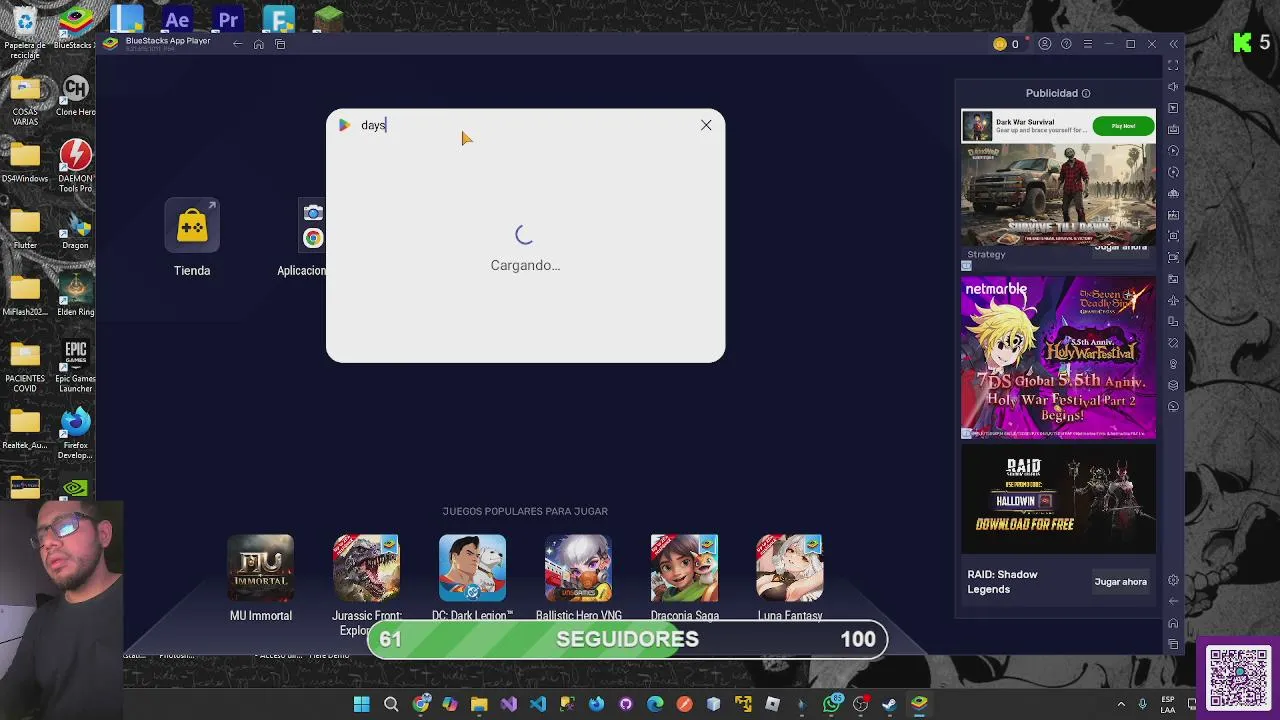Open the Dark War Survival truck banner
Image resolution: width=1280 pixels, height=720 pixels.
(x=1058, y=195)
